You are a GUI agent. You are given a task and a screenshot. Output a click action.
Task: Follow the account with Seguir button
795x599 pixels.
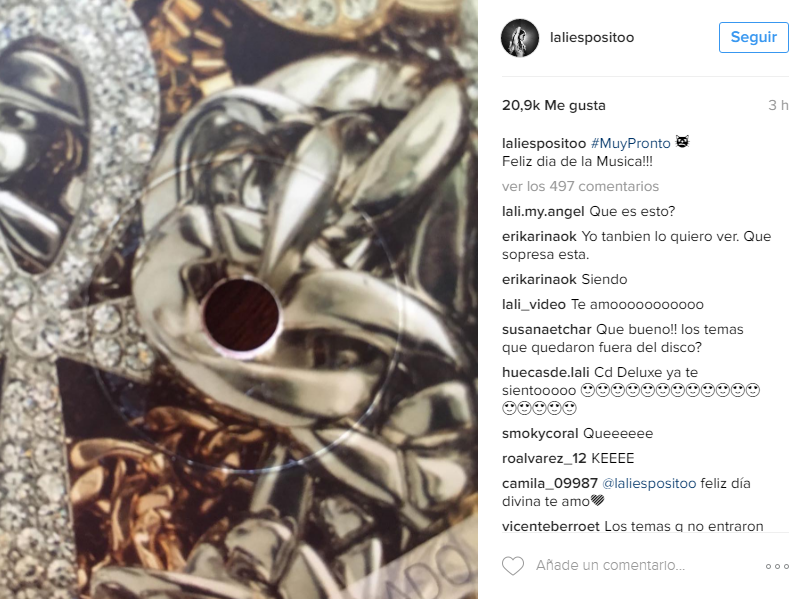click(753, 37)
